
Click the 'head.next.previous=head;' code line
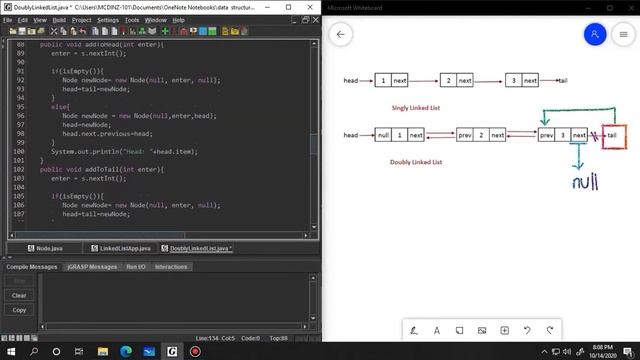pyautogui.click(x=107, y=134)
